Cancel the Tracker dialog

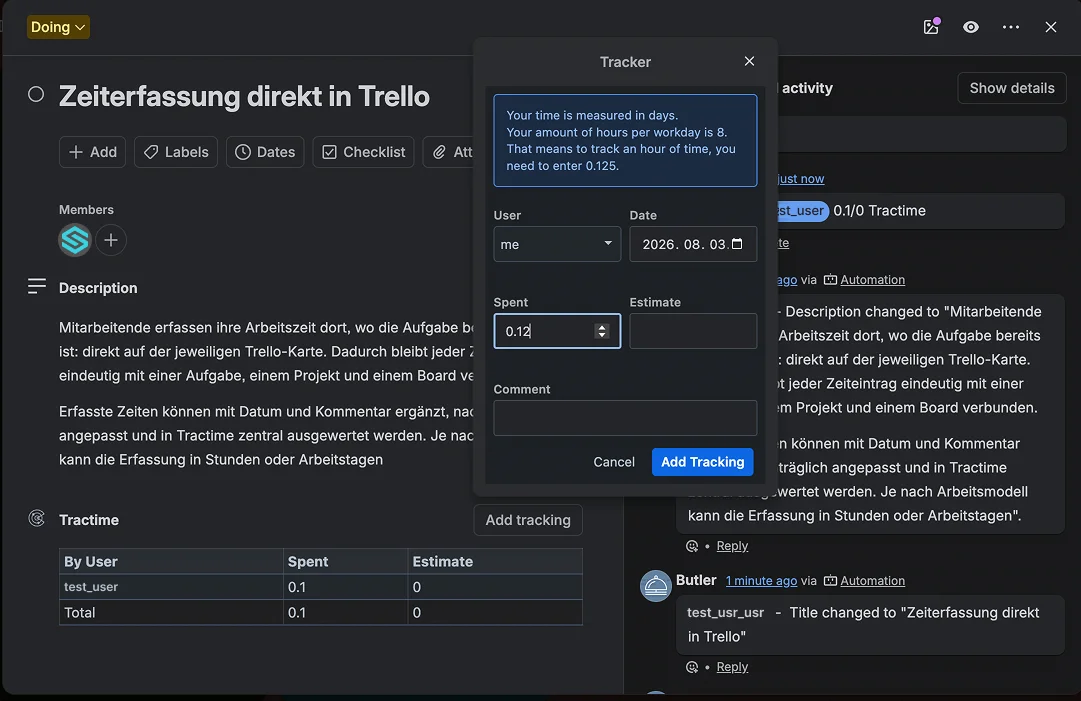pyautogui.click(x=614, y=462)
